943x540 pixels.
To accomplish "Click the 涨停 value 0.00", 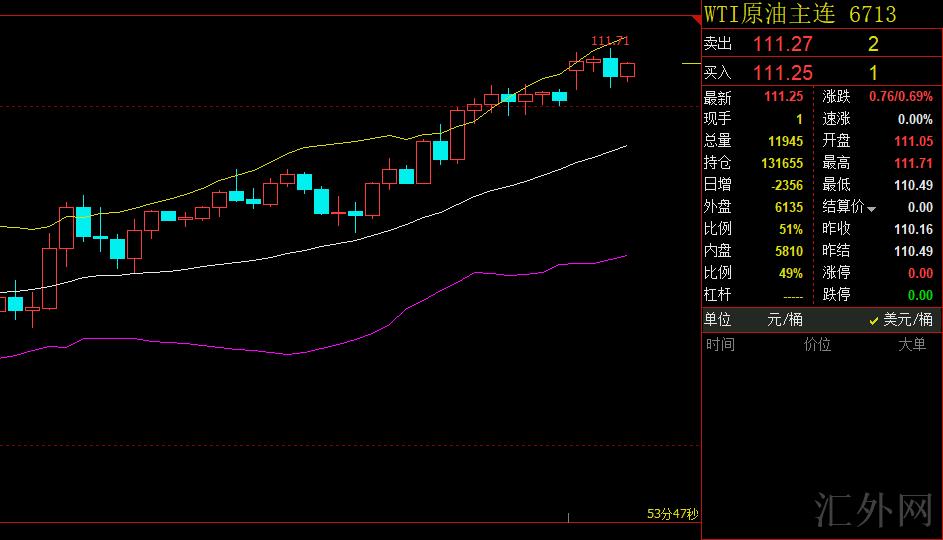I will [920, 274].
